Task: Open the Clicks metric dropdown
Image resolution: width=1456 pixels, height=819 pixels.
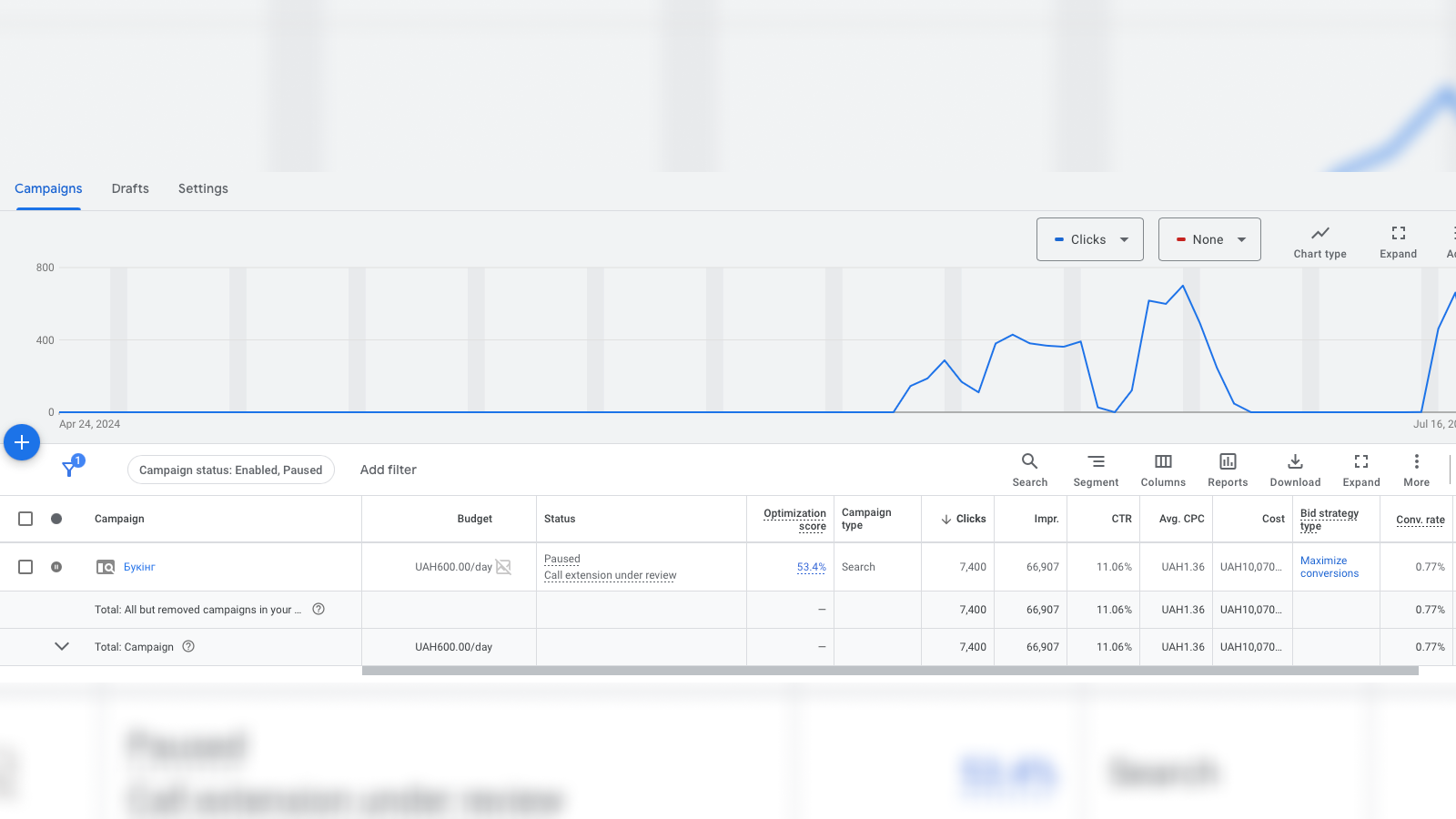Action: pyautogui.click(x=1089, y=239)
